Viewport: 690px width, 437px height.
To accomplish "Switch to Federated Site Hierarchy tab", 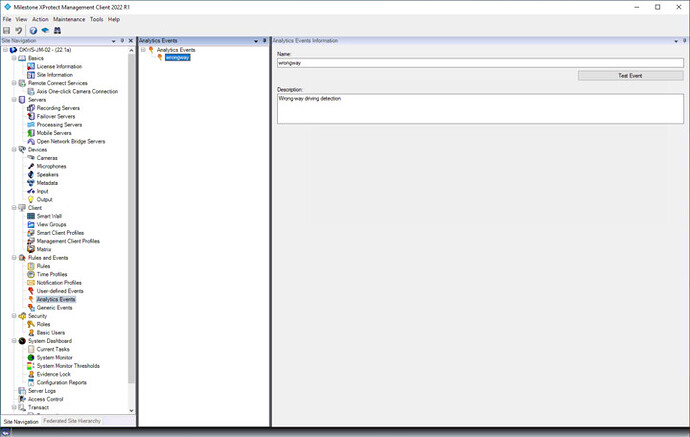I will coord(74,421).
